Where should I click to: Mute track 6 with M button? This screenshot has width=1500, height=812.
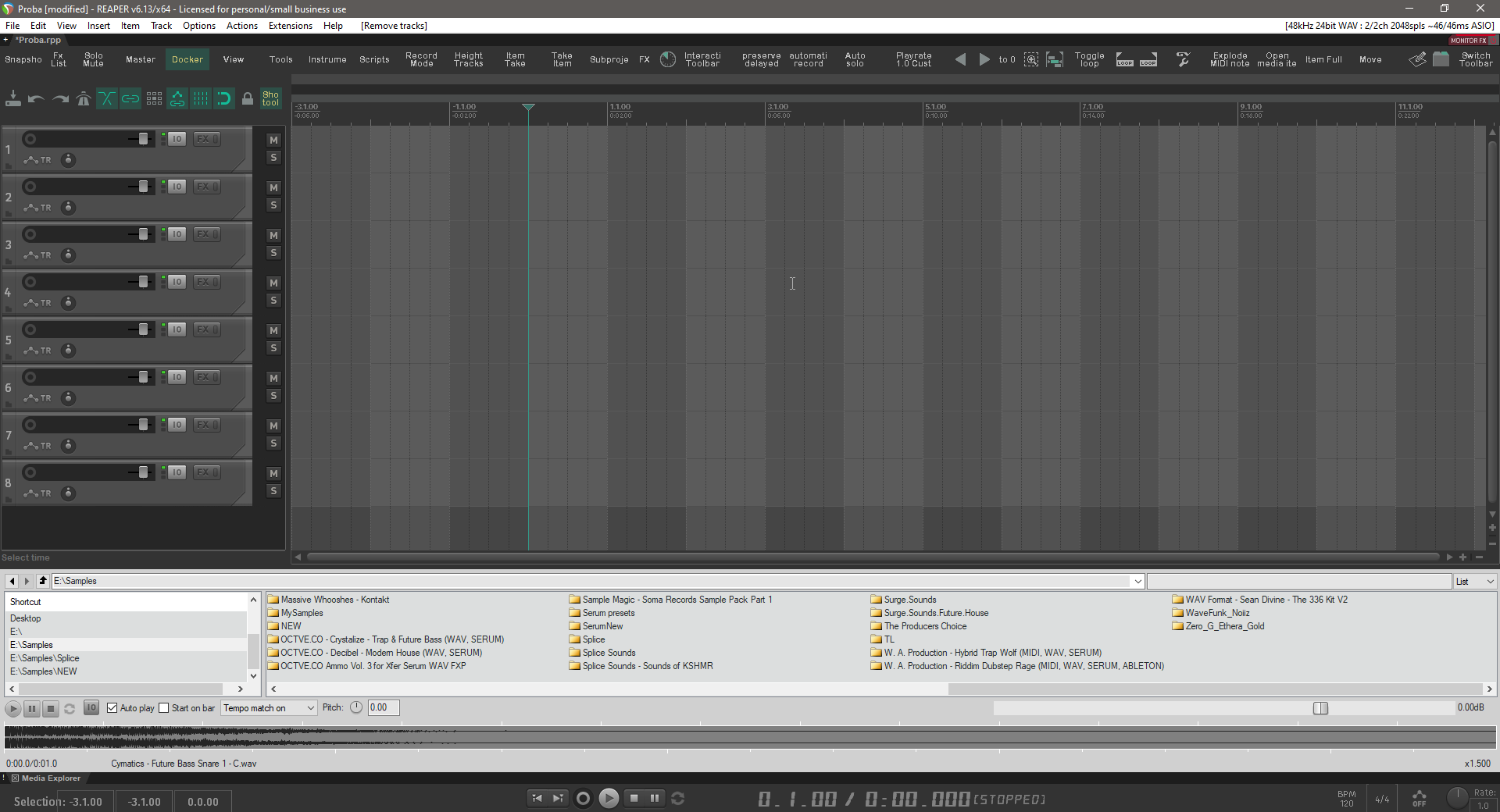click(273, 378)
